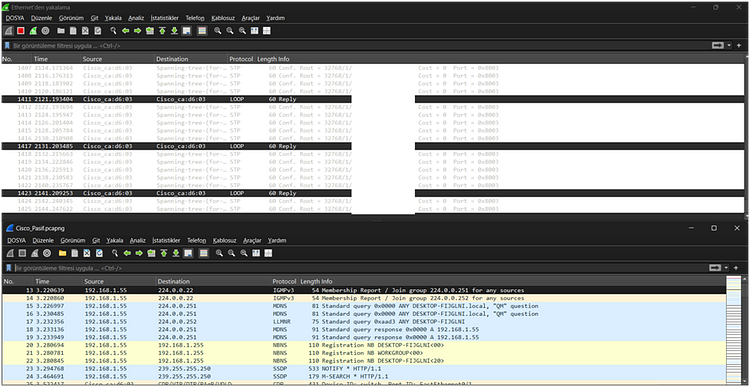This screenshot has width=750, height=387.
Task: Sort by Protocol column in Cisco_Pasif.pcapng window
Action: (x=285, y=281)
